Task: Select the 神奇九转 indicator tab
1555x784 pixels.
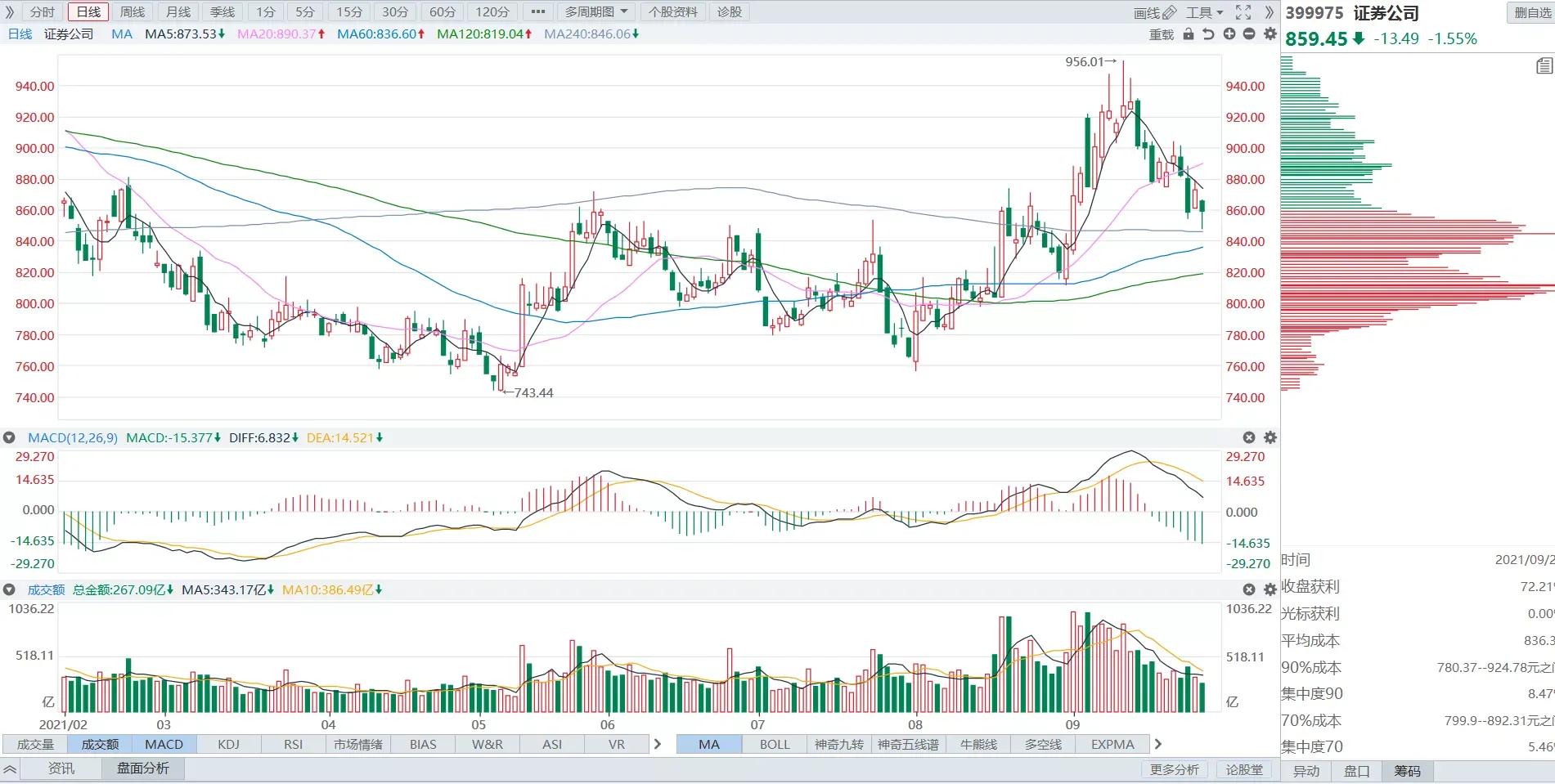Action: point(839,744)
